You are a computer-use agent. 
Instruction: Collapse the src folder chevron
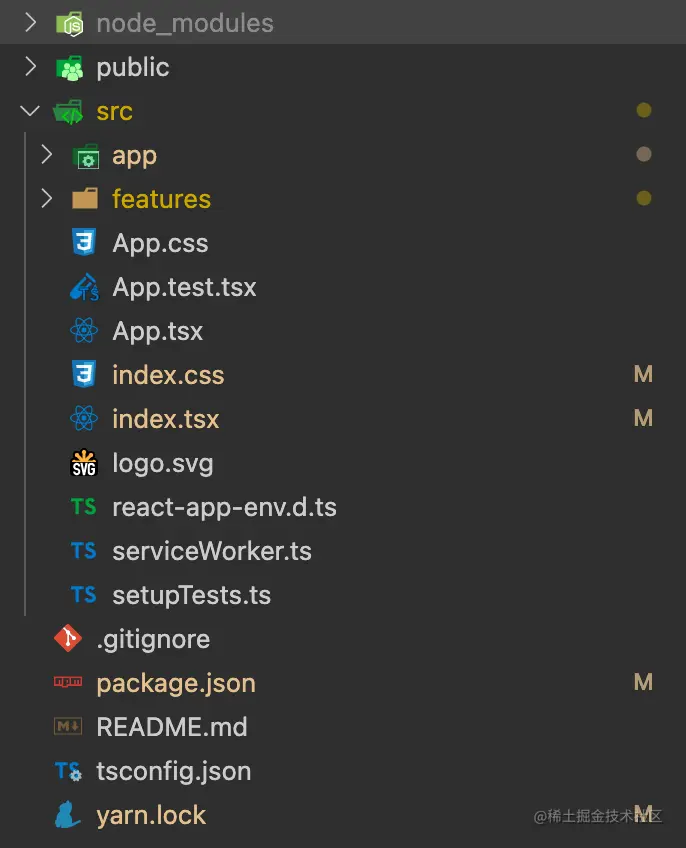pos(30,111)
